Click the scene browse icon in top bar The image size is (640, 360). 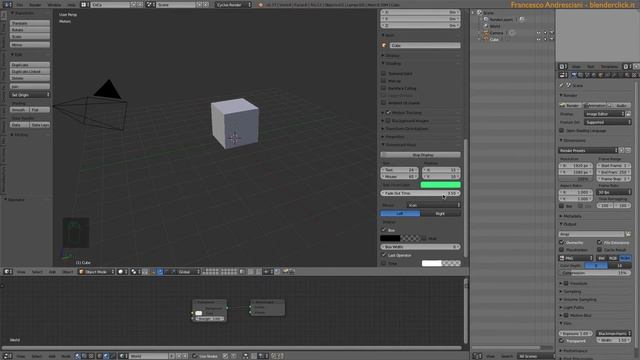coord(150,4)
